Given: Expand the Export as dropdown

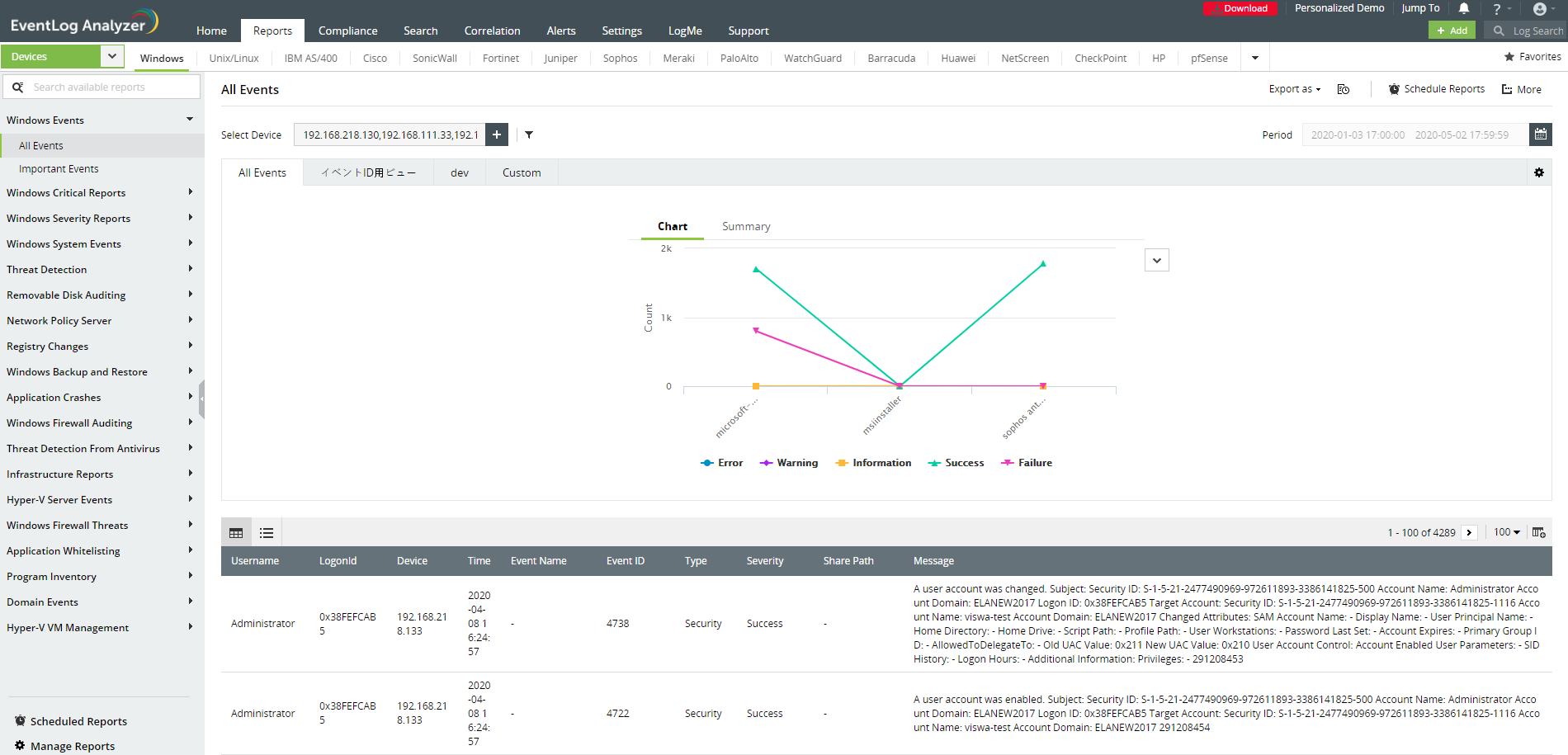Looking at the screenshot, I should pos(1294,89).
